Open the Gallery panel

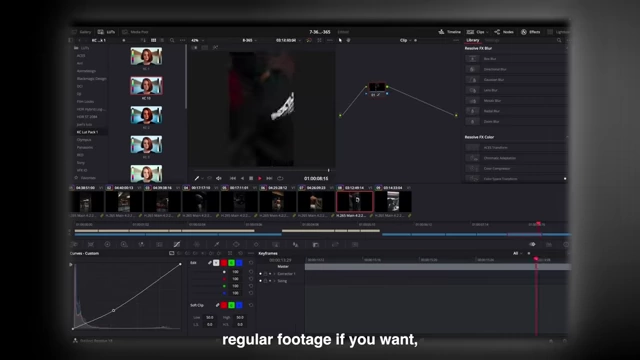pos(82,32)
